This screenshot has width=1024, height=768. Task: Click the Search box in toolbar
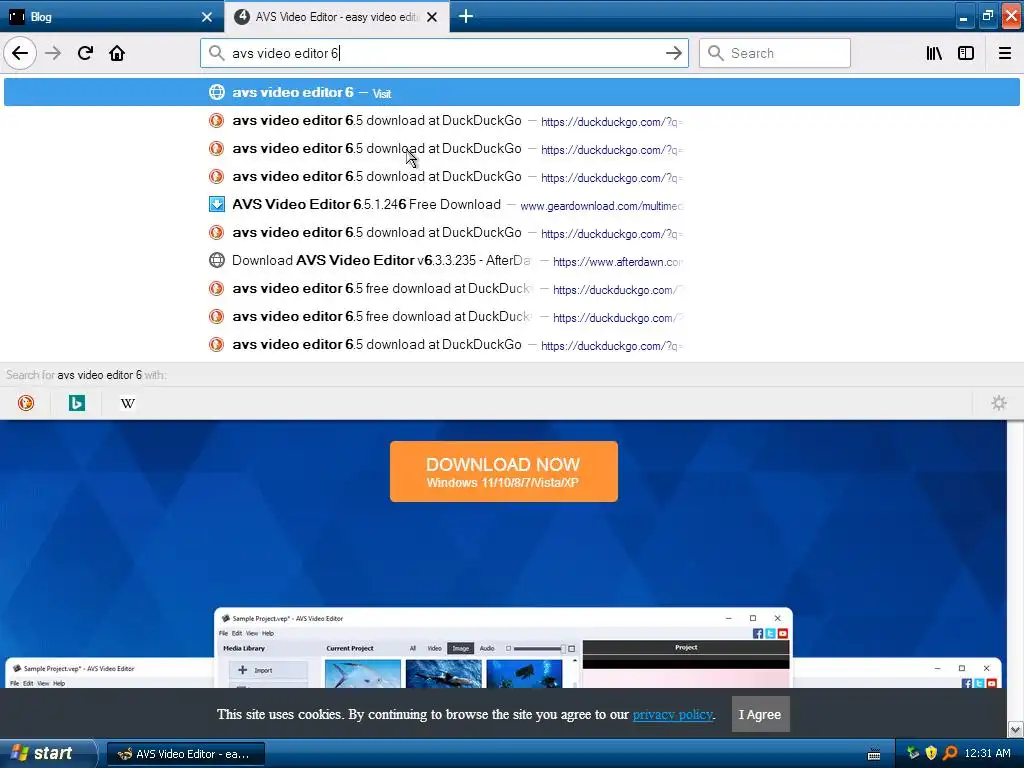pos(775,53)
